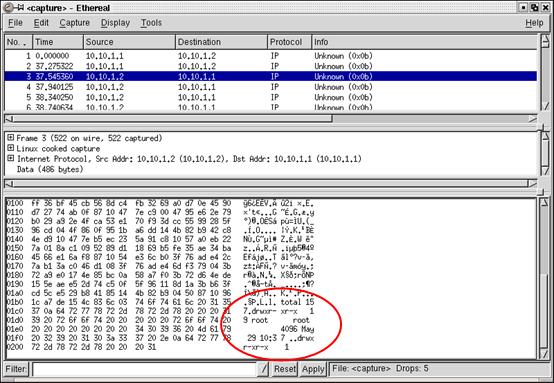This screenshot has width=554, height=383.
Task: Open the Capture menu
Action: point(74,23)
